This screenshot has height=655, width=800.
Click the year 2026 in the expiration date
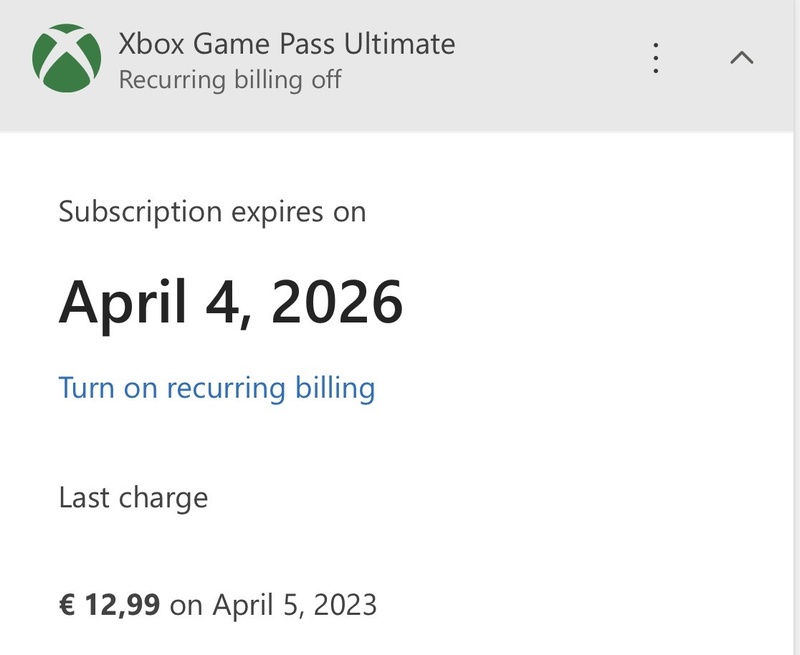pos(338,301)
